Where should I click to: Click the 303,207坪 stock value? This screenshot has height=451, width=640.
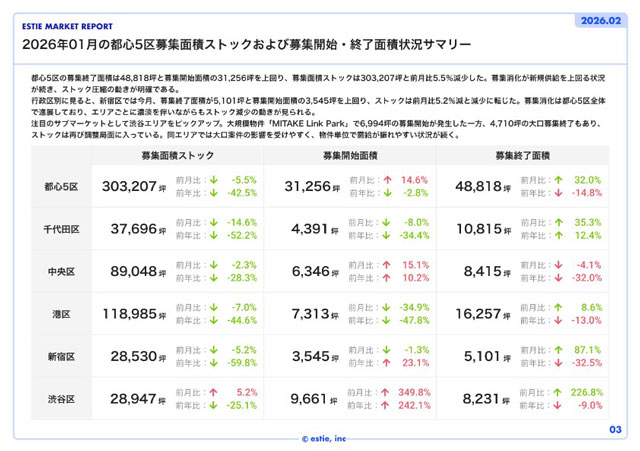pos(134,187)
